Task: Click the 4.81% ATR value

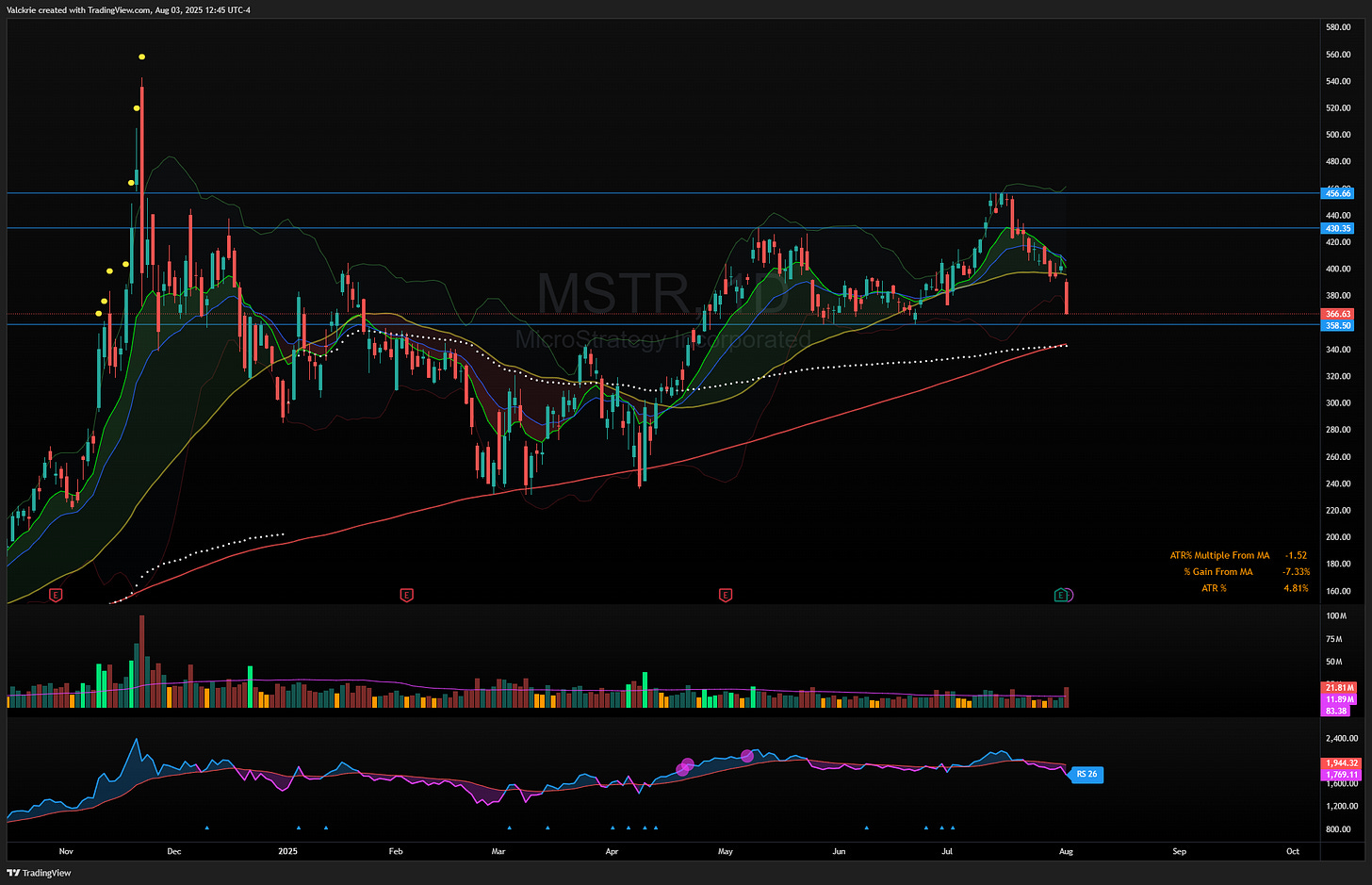Action: click(1297, 588)
